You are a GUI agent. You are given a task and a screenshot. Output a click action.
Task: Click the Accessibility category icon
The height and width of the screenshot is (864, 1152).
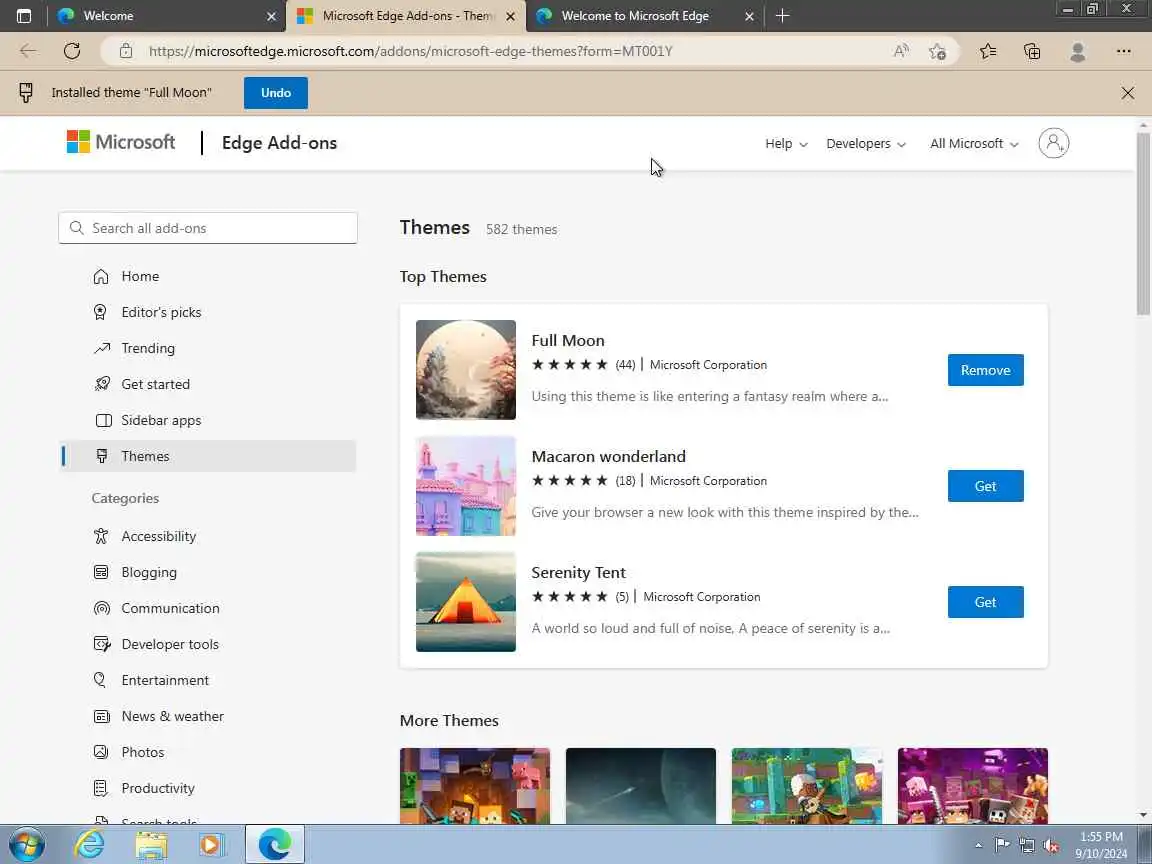(101, 536)
